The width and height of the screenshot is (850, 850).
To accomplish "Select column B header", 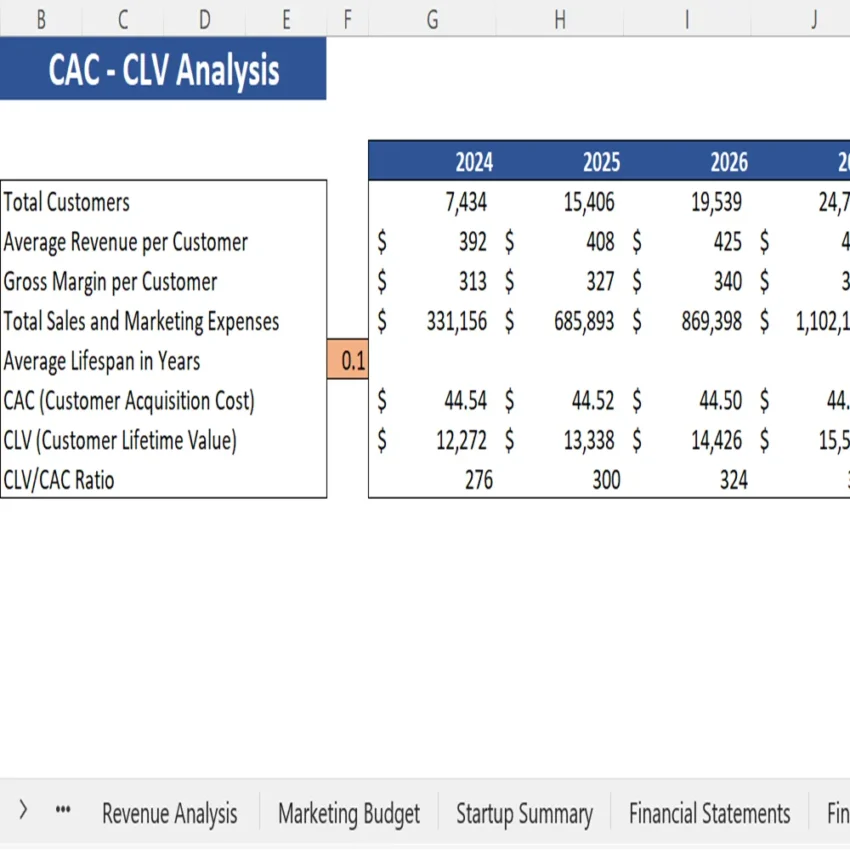I will click(x=42, y=17).
